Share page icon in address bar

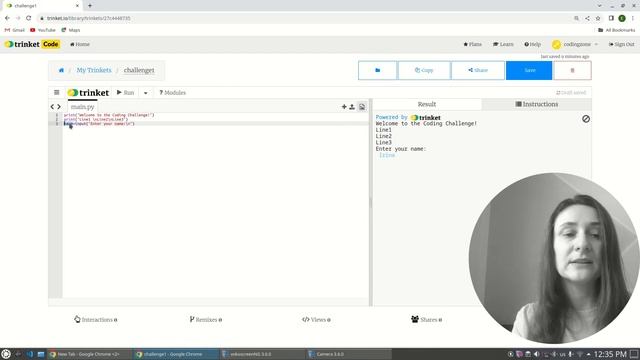[x=587, y=18]
